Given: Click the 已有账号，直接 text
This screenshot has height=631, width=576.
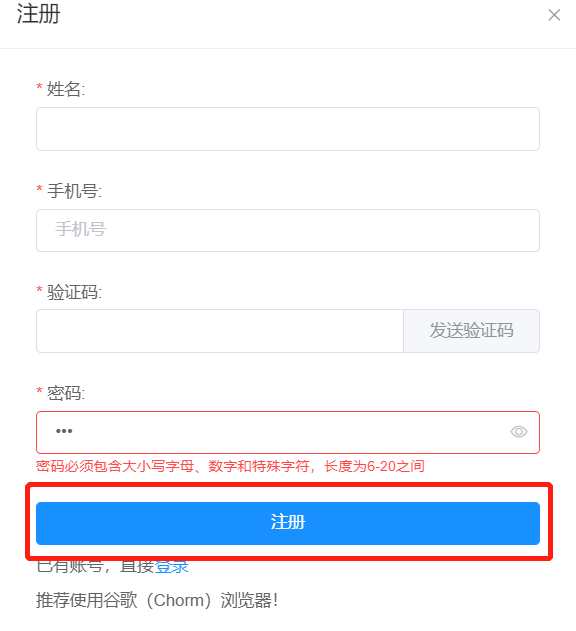Looking at the screenshot, I should pos(95,566).
